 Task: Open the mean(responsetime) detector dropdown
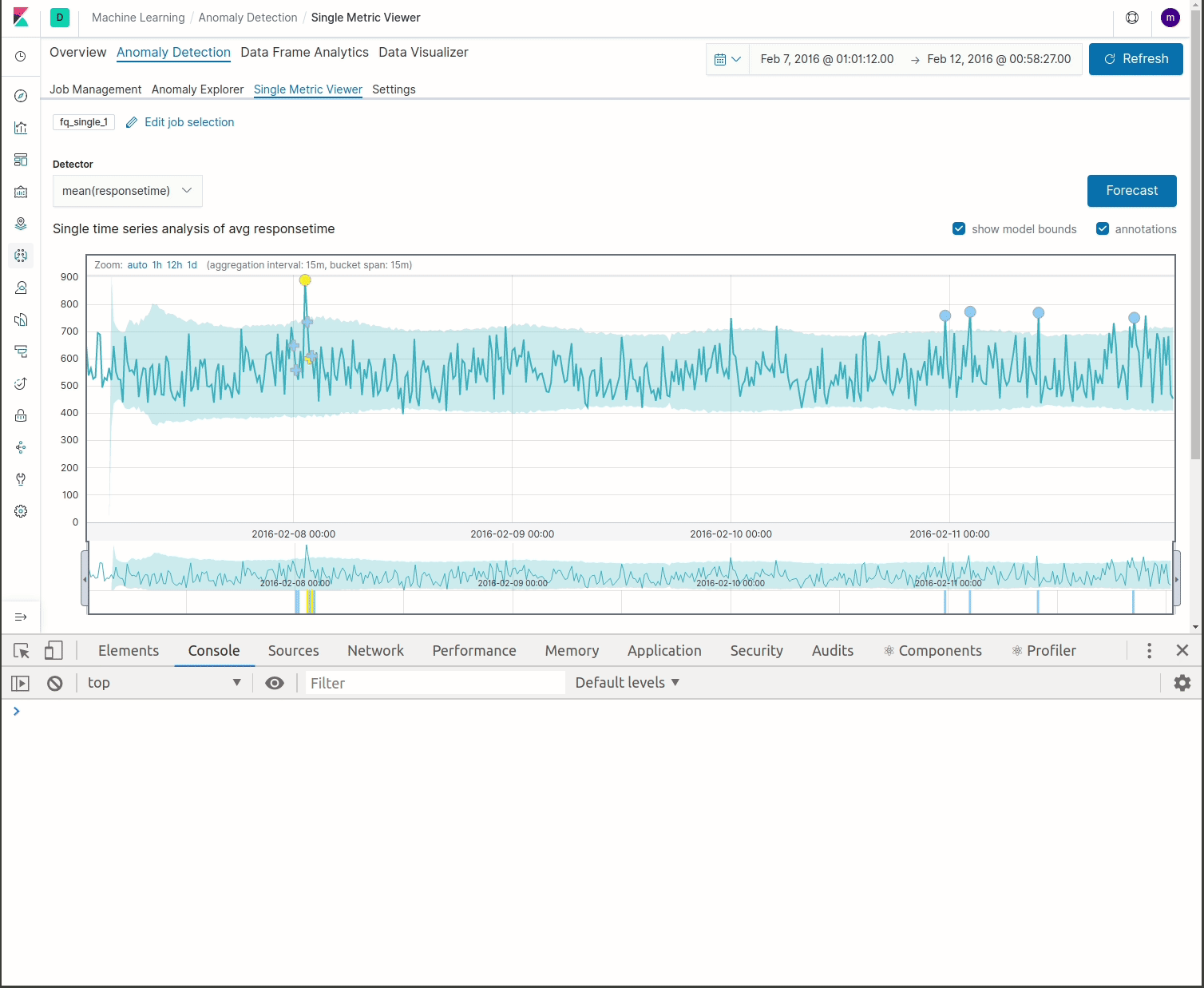(127, 191)
